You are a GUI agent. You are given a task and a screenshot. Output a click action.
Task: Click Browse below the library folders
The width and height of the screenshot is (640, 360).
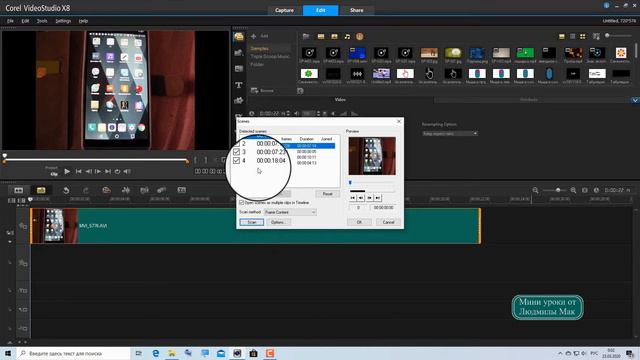[x=262, y=91]
